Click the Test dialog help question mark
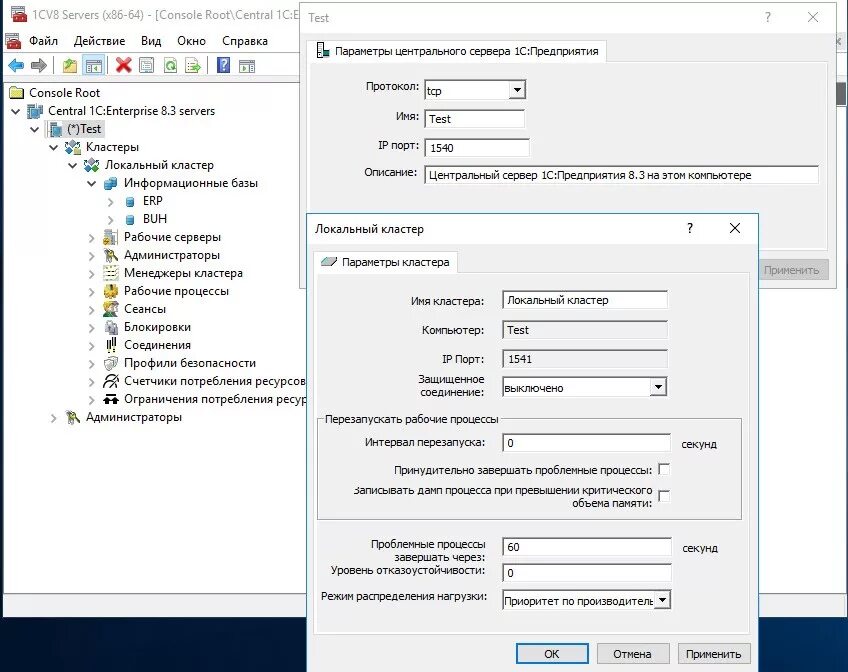The image size is (848, 672). tap(767, 17)
